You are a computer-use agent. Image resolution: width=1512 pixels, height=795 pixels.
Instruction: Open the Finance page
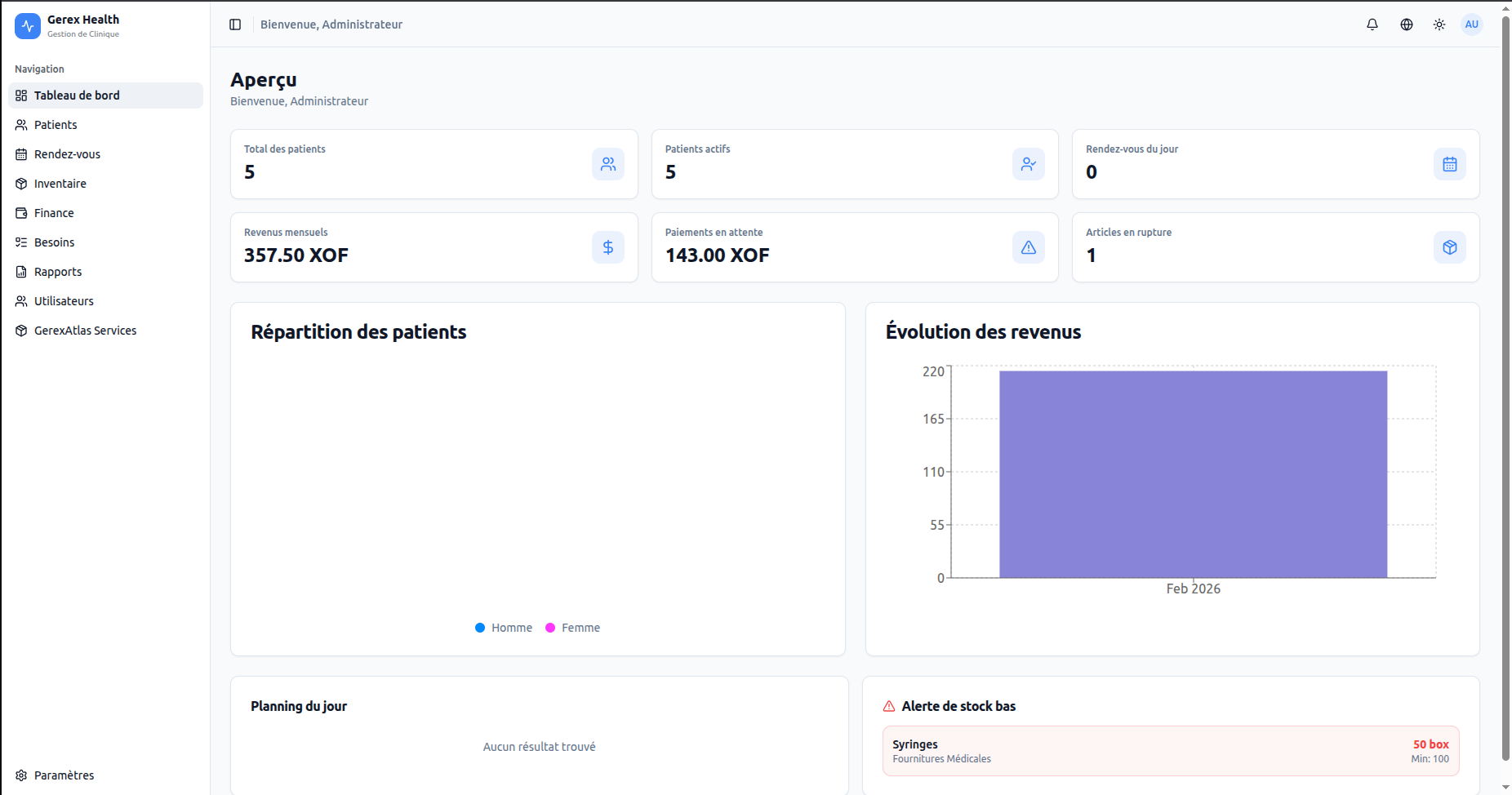pyautogui.click(x=54, y=213)
